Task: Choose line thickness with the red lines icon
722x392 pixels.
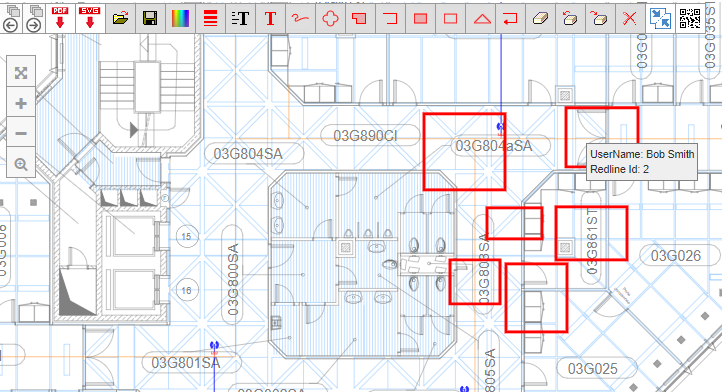Action: pyautogui.click(x=210, y=18)
